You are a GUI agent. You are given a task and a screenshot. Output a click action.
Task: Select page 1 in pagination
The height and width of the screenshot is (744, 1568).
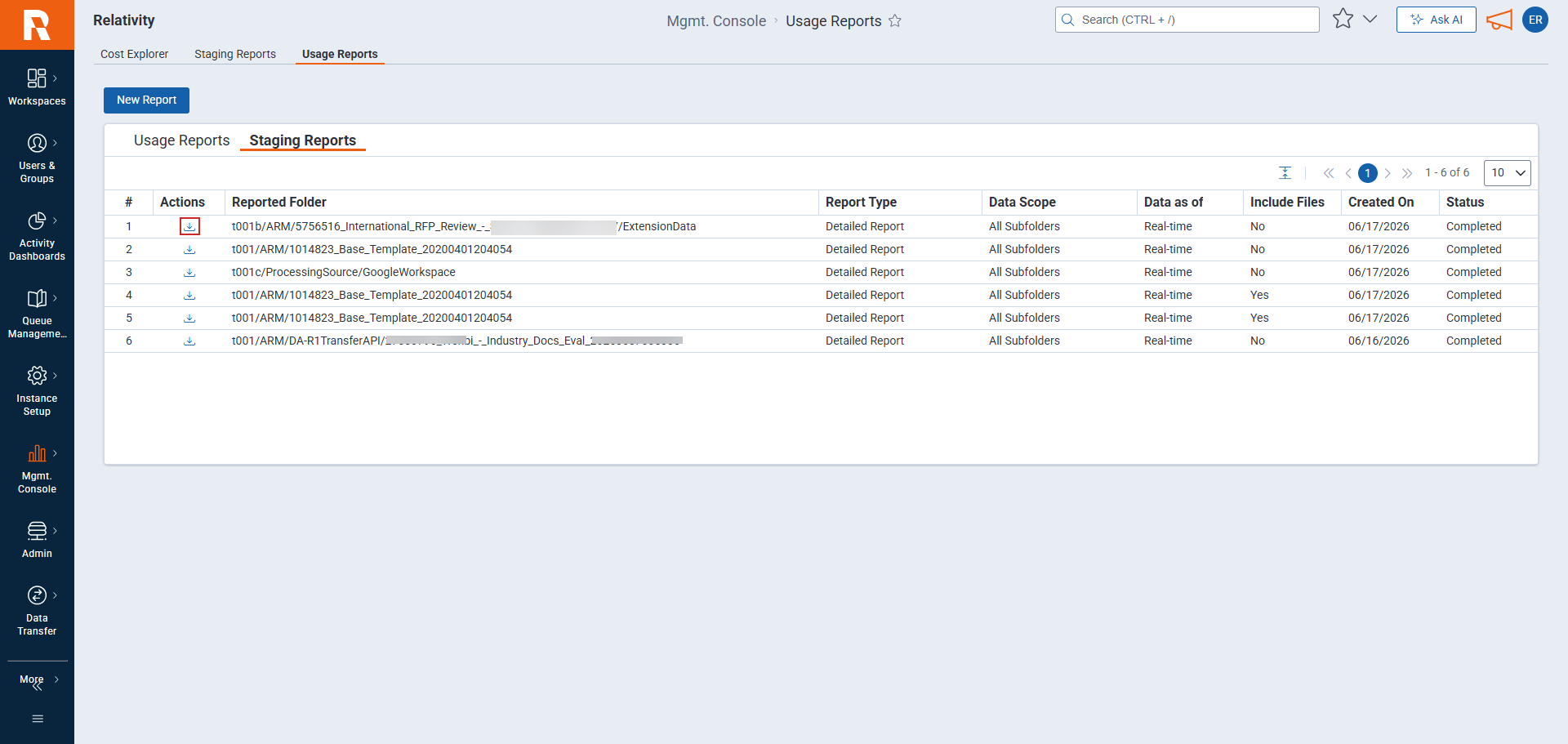1368,173
